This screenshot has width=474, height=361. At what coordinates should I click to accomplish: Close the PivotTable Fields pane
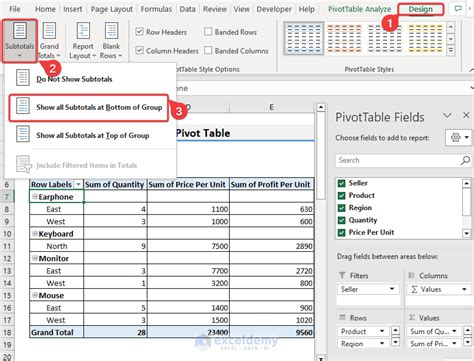click(466, 115)
